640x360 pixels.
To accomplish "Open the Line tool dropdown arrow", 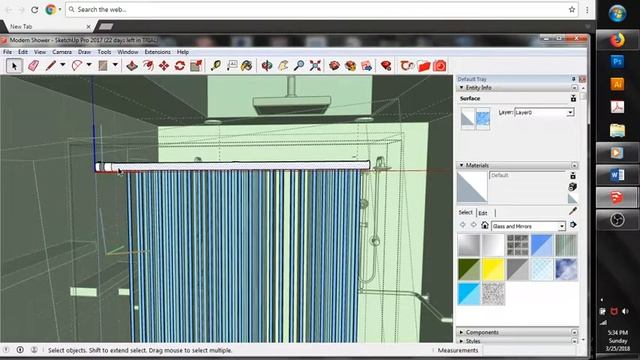I will pyautogui.click(x=62, y=65).
